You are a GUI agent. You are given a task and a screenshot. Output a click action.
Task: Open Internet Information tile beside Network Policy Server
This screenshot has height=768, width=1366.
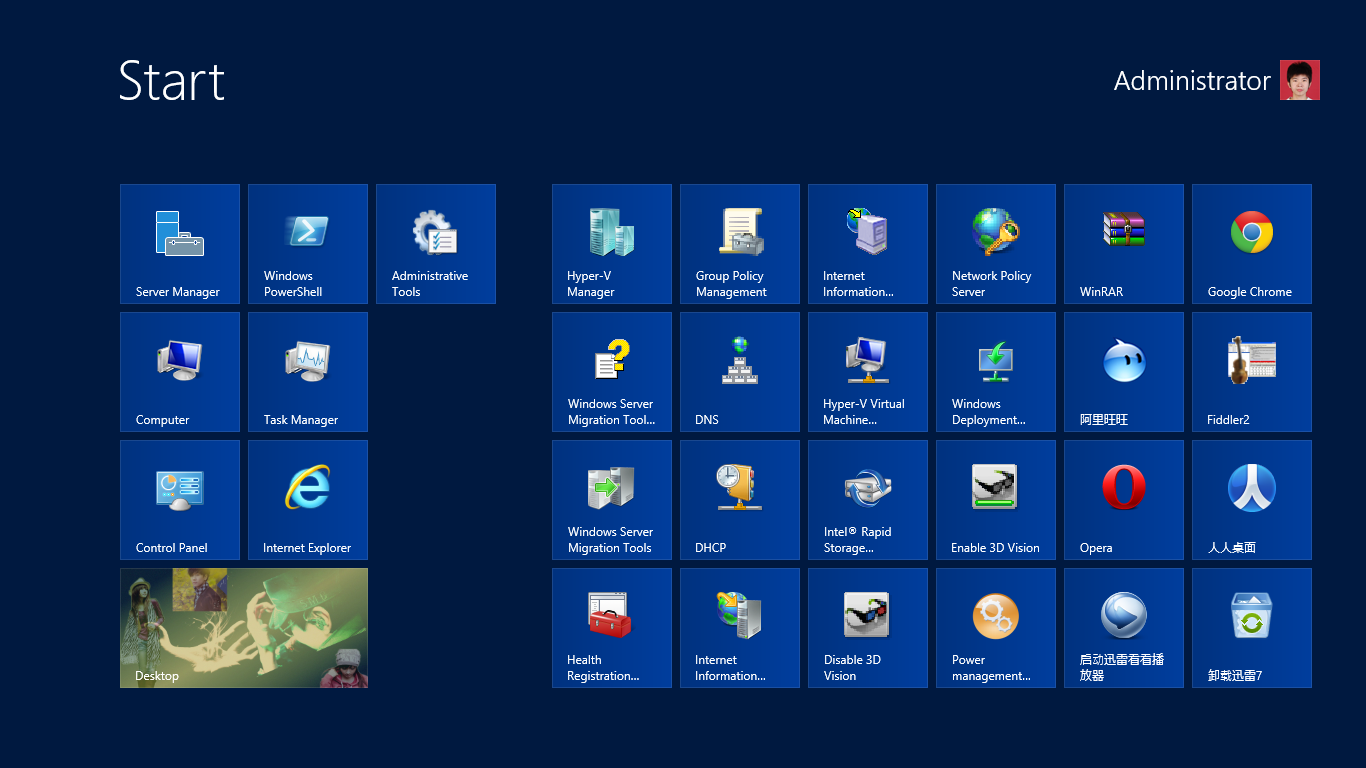(868, 244)
